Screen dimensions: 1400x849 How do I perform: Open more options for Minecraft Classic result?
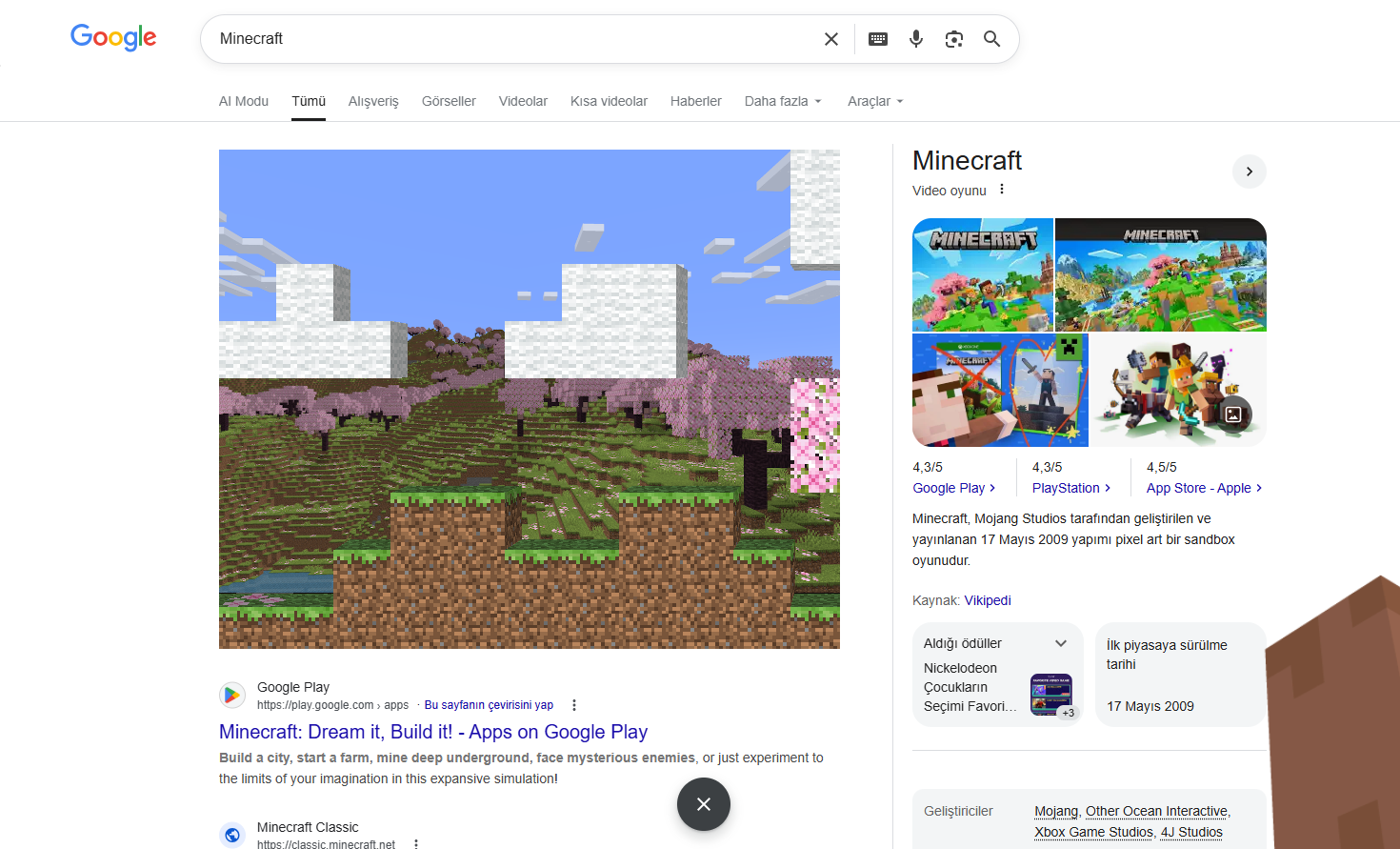(416, 844)
